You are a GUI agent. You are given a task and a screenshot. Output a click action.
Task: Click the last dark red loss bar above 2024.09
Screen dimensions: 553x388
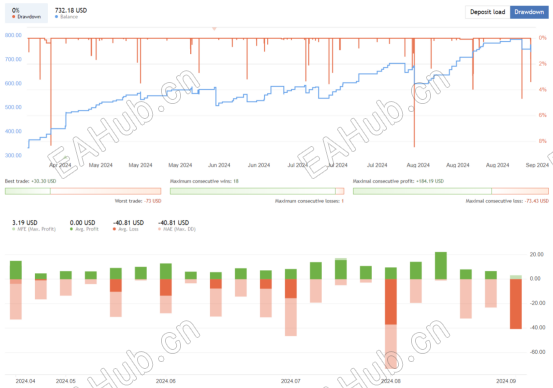(516, 304)
